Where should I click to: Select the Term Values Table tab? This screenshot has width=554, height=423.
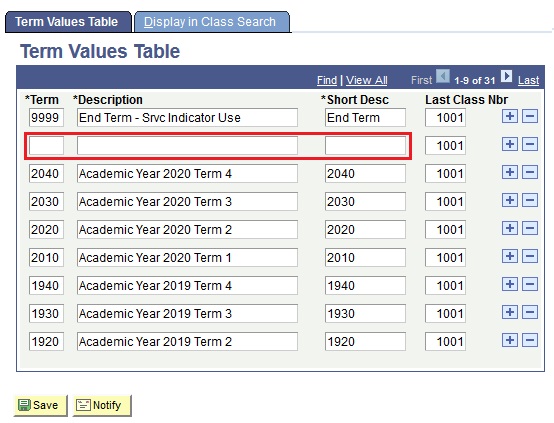click(66, 22)
